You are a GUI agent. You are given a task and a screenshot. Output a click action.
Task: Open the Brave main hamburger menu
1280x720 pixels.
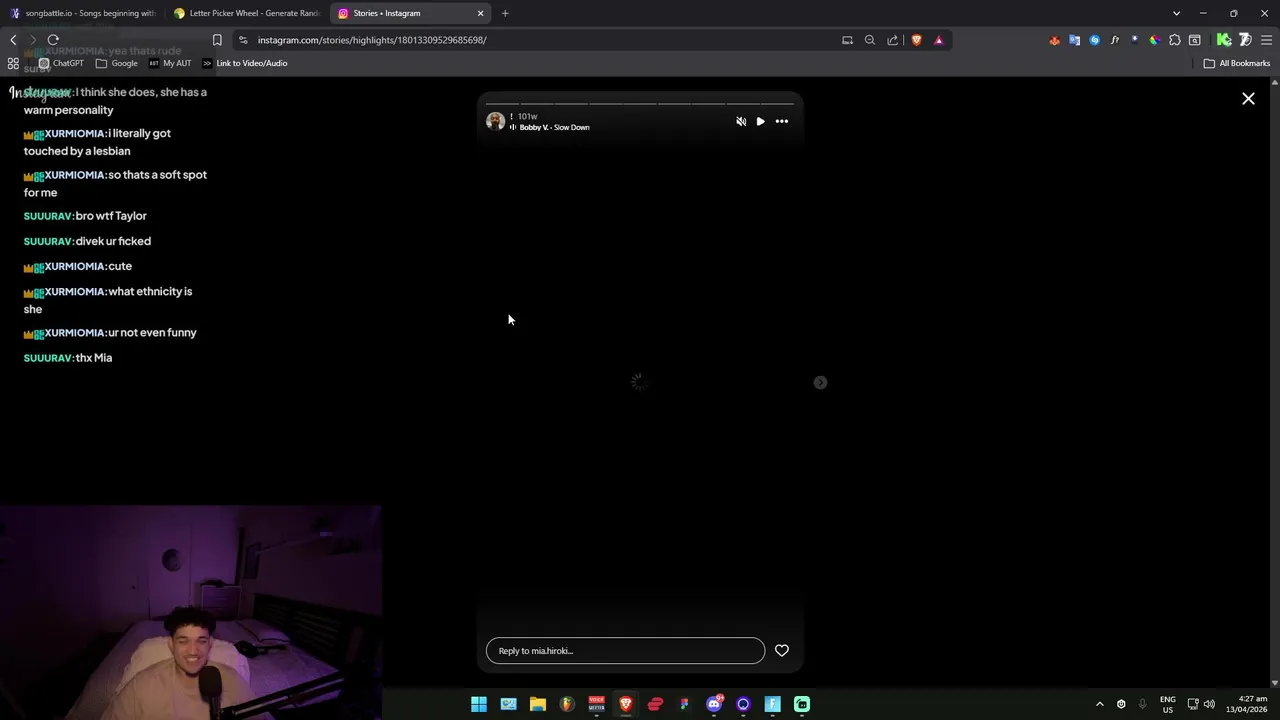tap(1267, 40)
